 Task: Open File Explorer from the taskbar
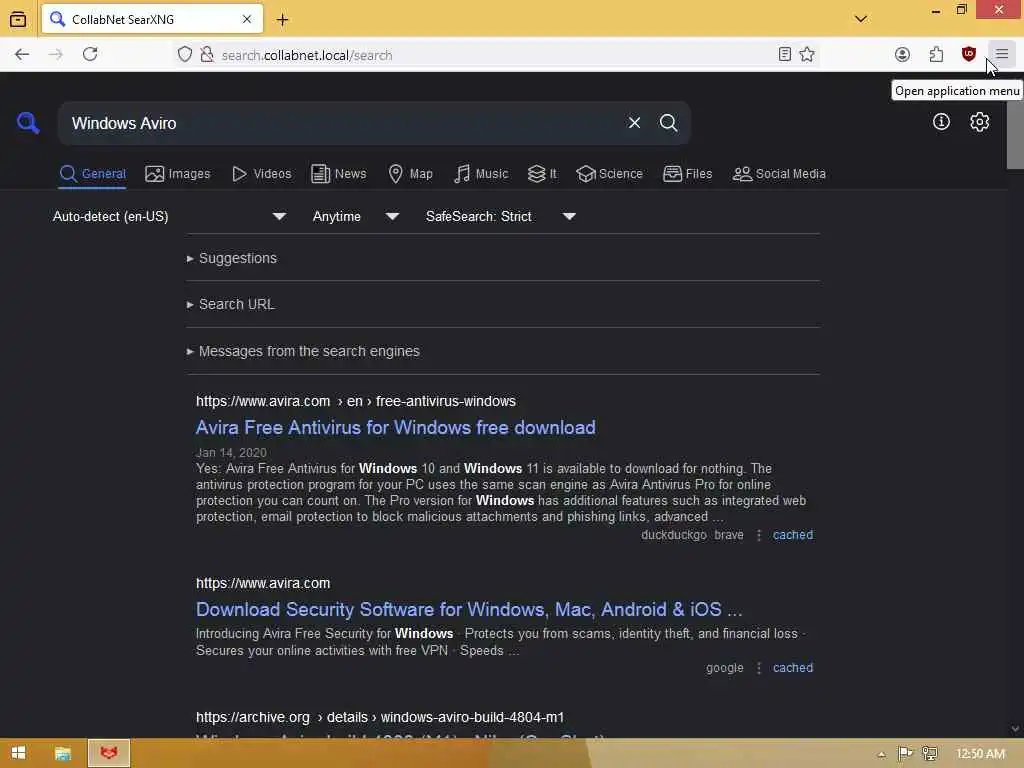[63, 754]
